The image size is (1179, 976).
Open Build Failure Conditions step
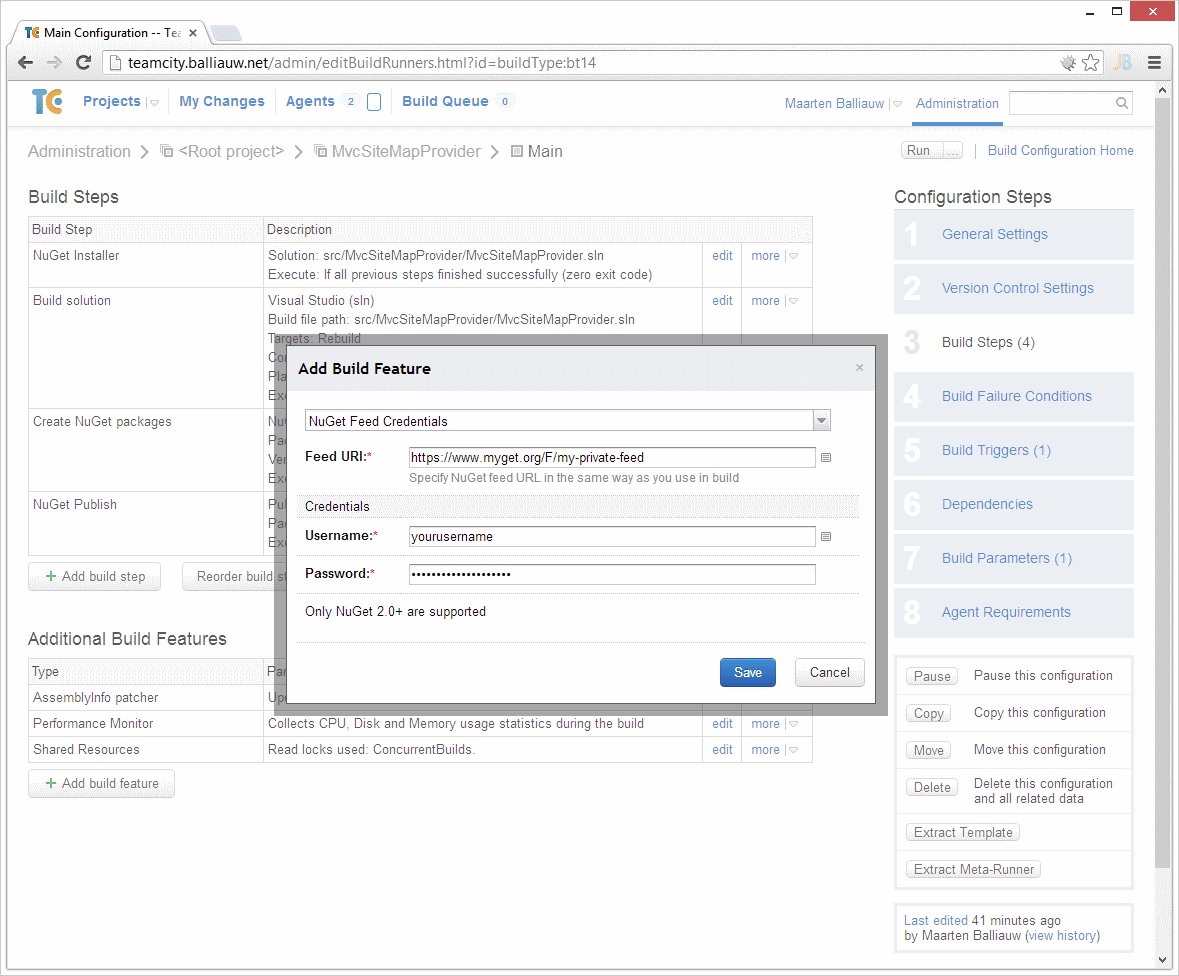(x=1016, y=396)
